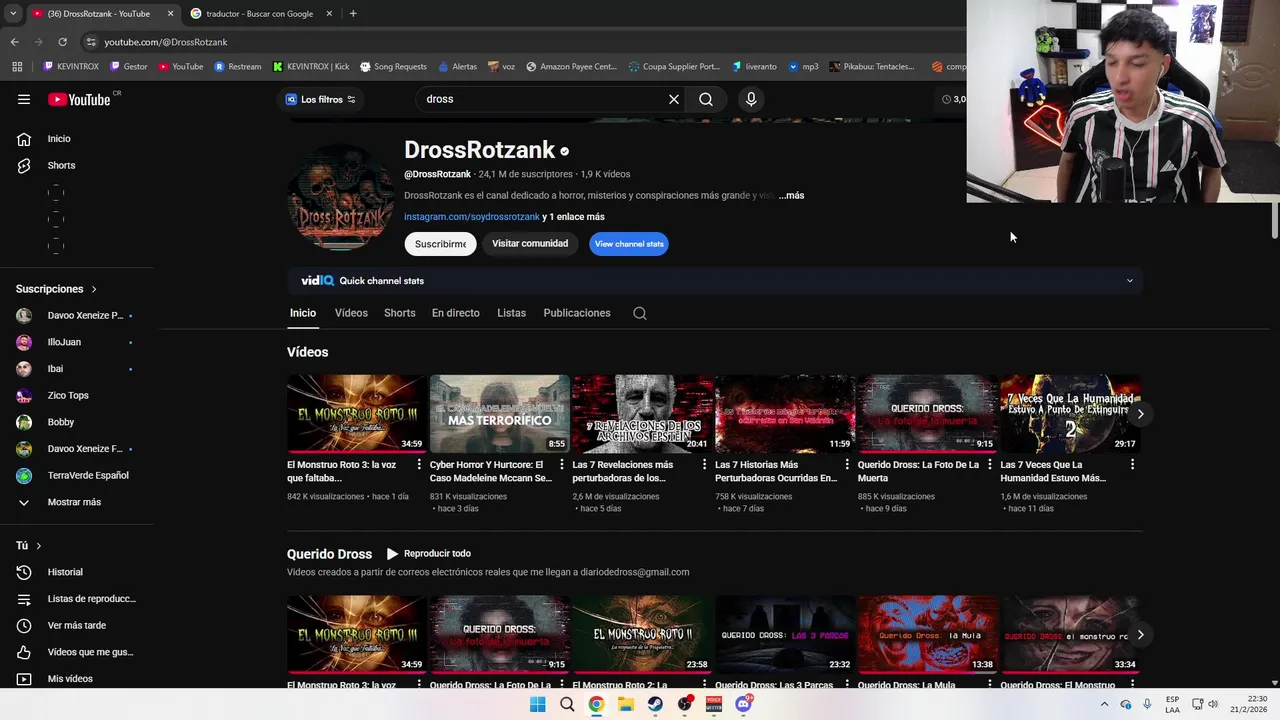
Task: Show next videos in Querido Dross row
Action: coord(1140,634)
